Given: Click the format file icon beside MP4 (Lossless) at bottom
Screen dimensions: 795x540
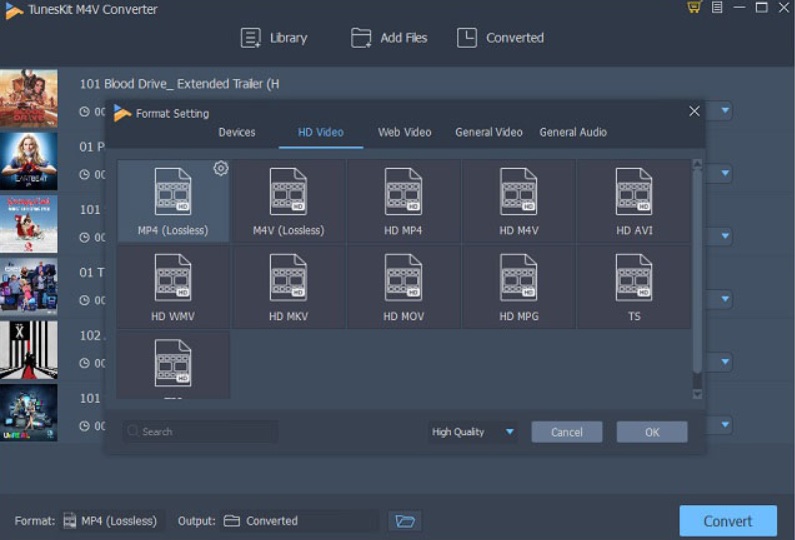Looking at the screenshot, I should (69, 521).
